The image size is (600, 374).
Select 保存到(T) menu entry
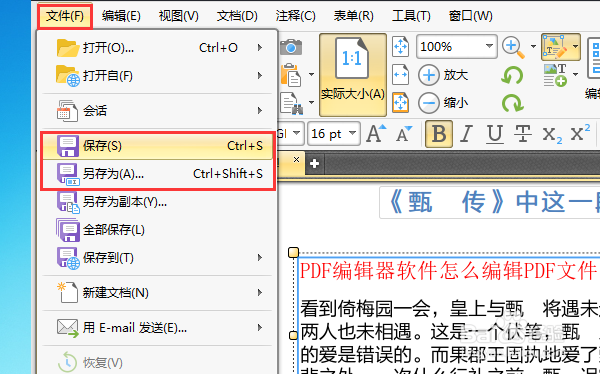(158, 258)
